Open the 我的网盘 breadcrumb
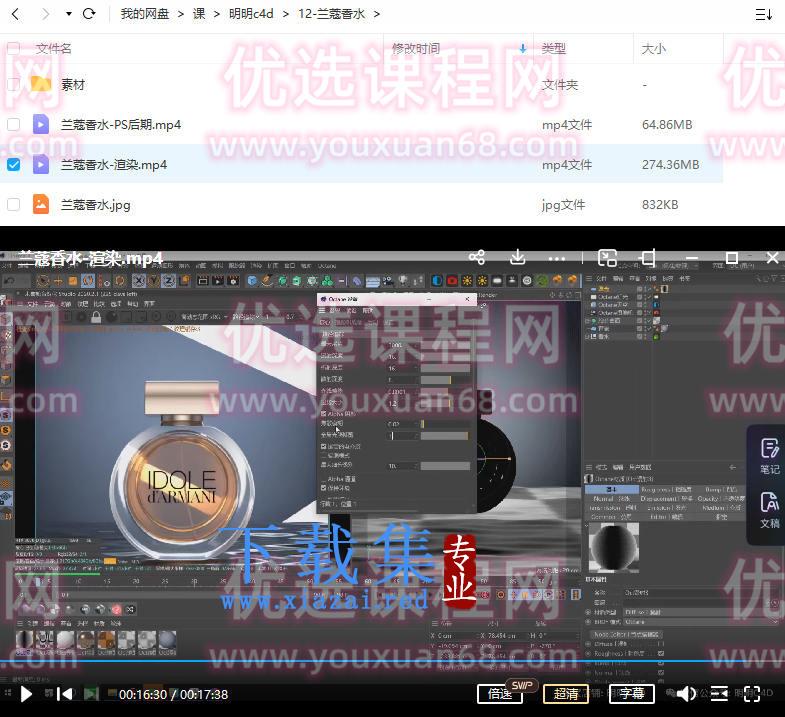The image size is (785, 717). [144, 14]
